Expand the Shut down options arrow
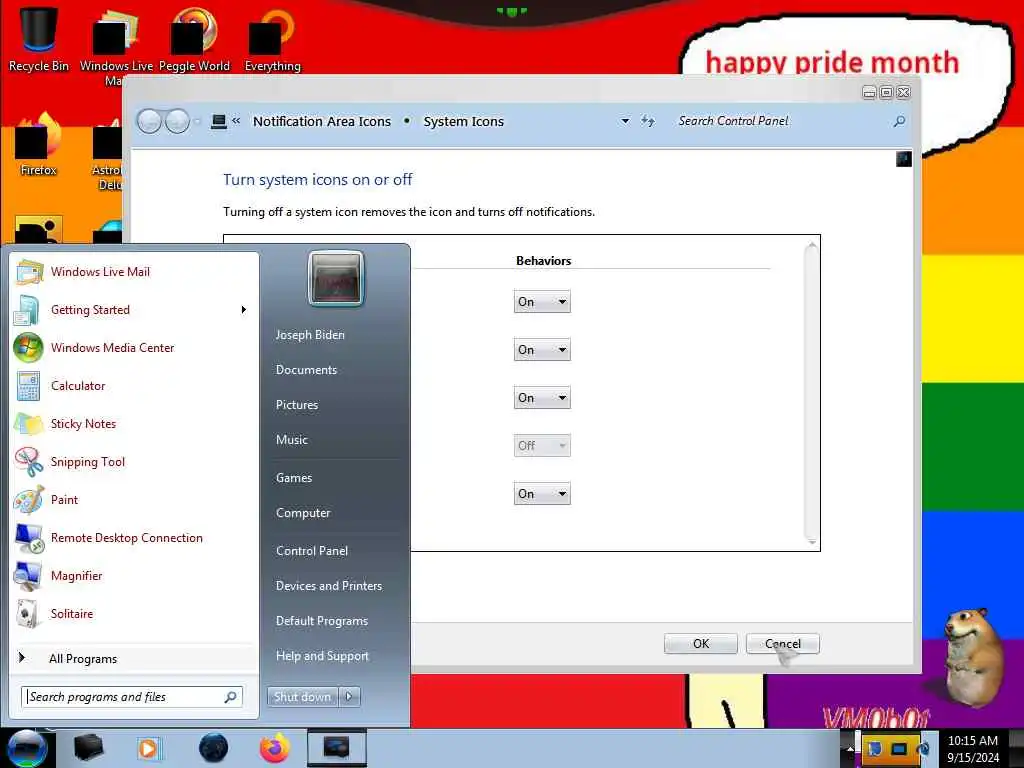The height and width of the screenshot is (768, 1024). 349,697
